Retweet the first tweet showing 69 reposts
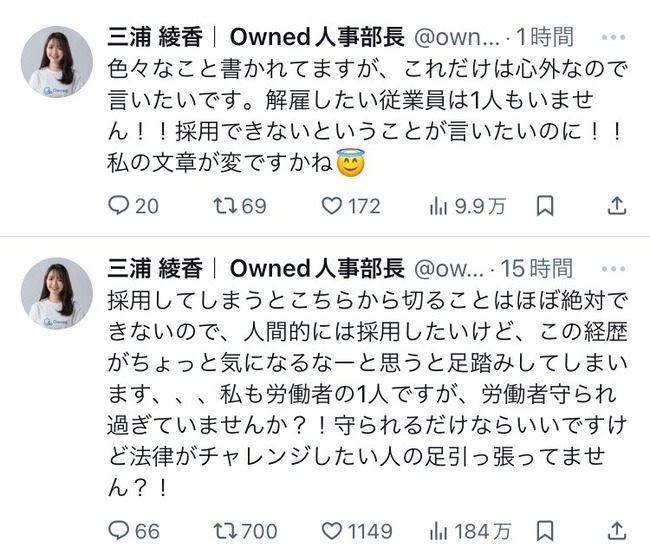Viewport: 650px width, 555px height. 227,206
